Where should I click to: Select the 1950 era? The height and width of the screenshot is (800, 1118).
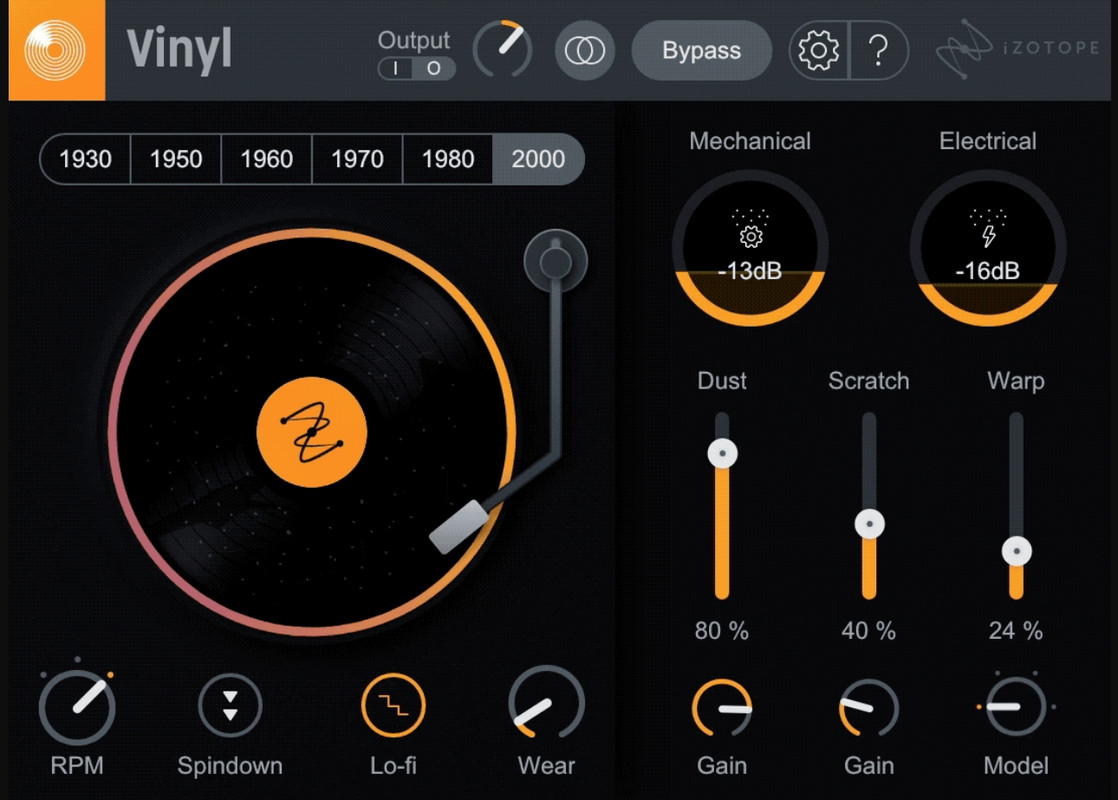[x=176, y=159]
